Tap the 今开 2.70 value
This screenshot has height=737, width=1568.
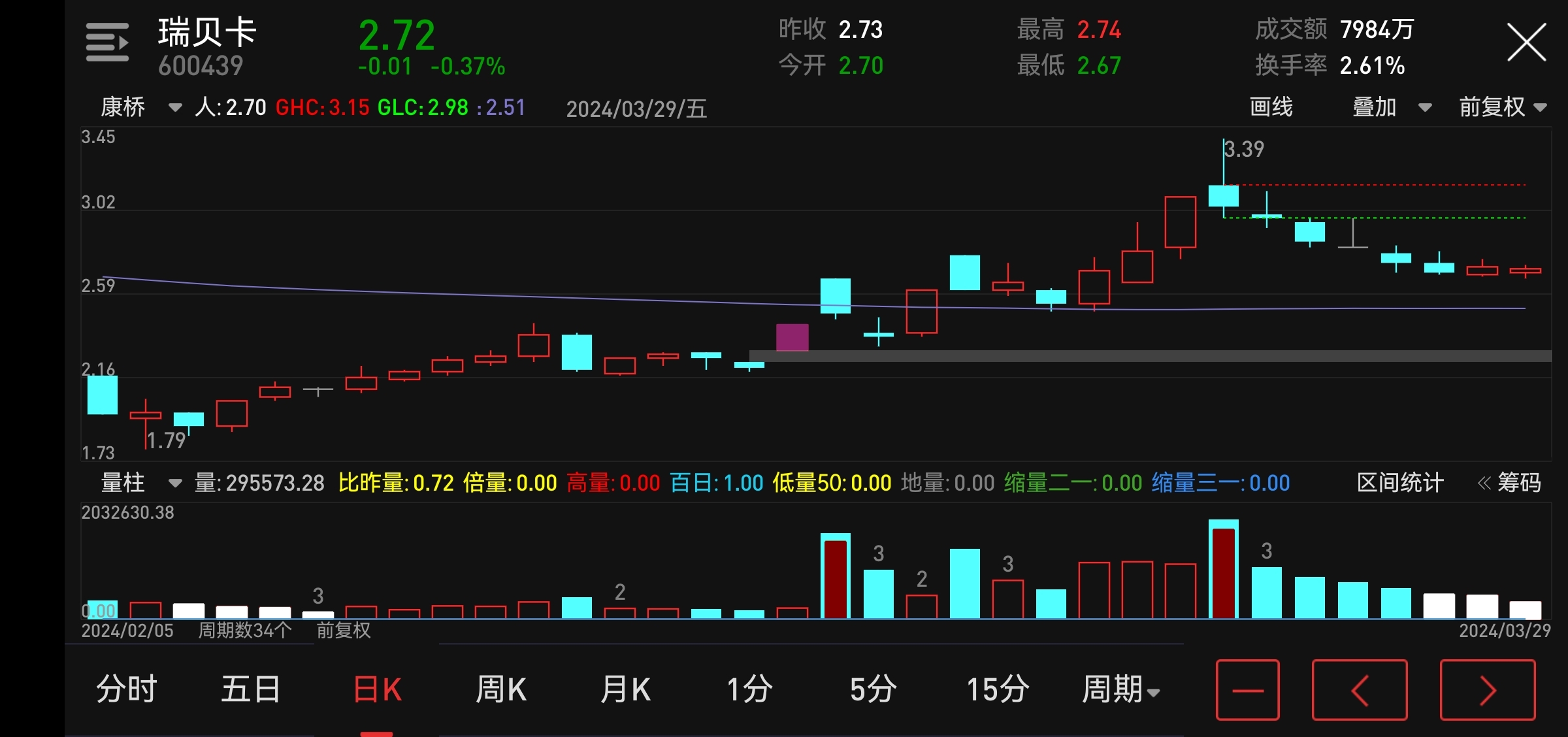click(830, 65)
